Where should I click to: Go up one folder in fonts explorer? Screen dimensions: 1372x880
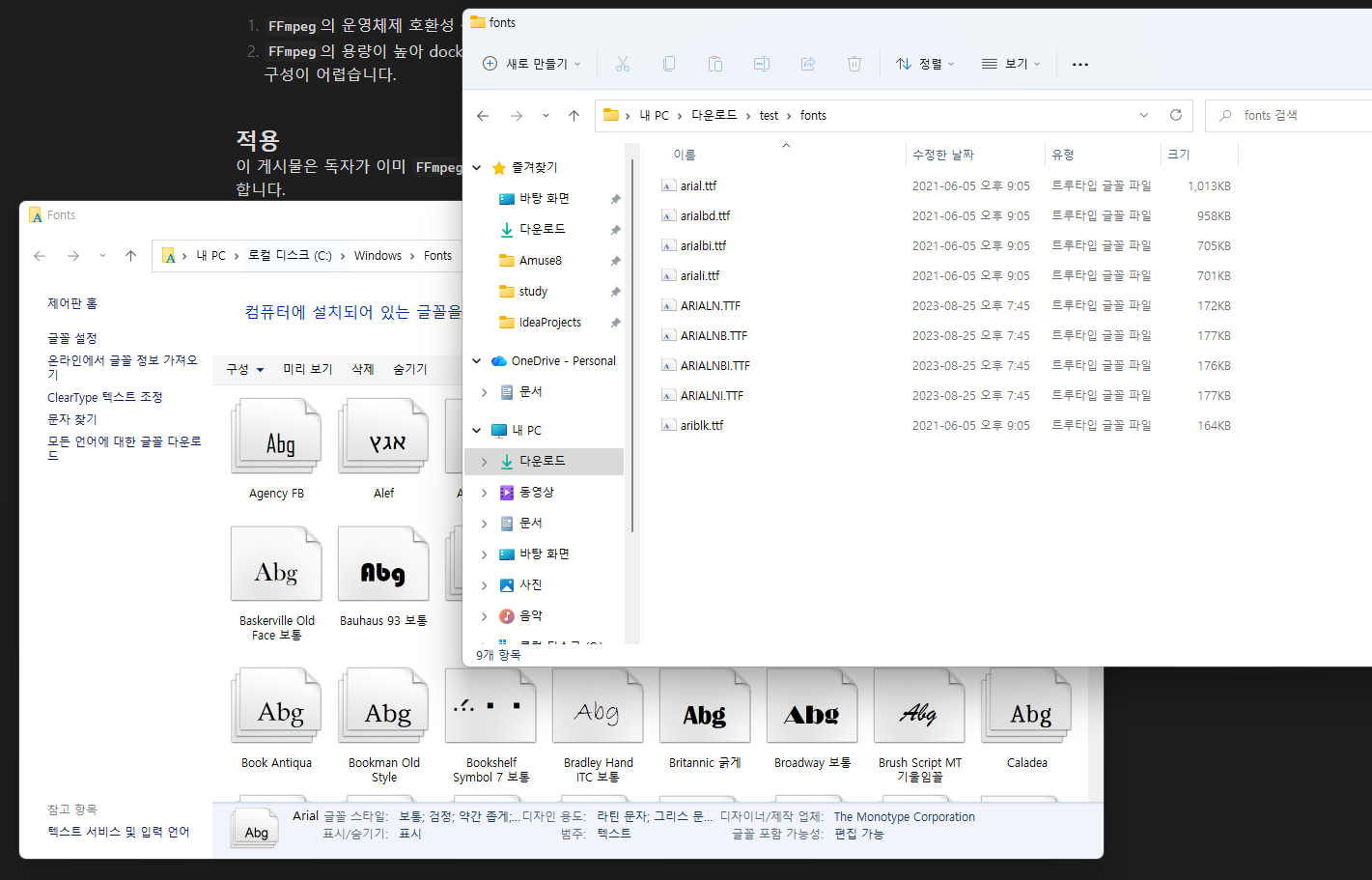[574, 116]
